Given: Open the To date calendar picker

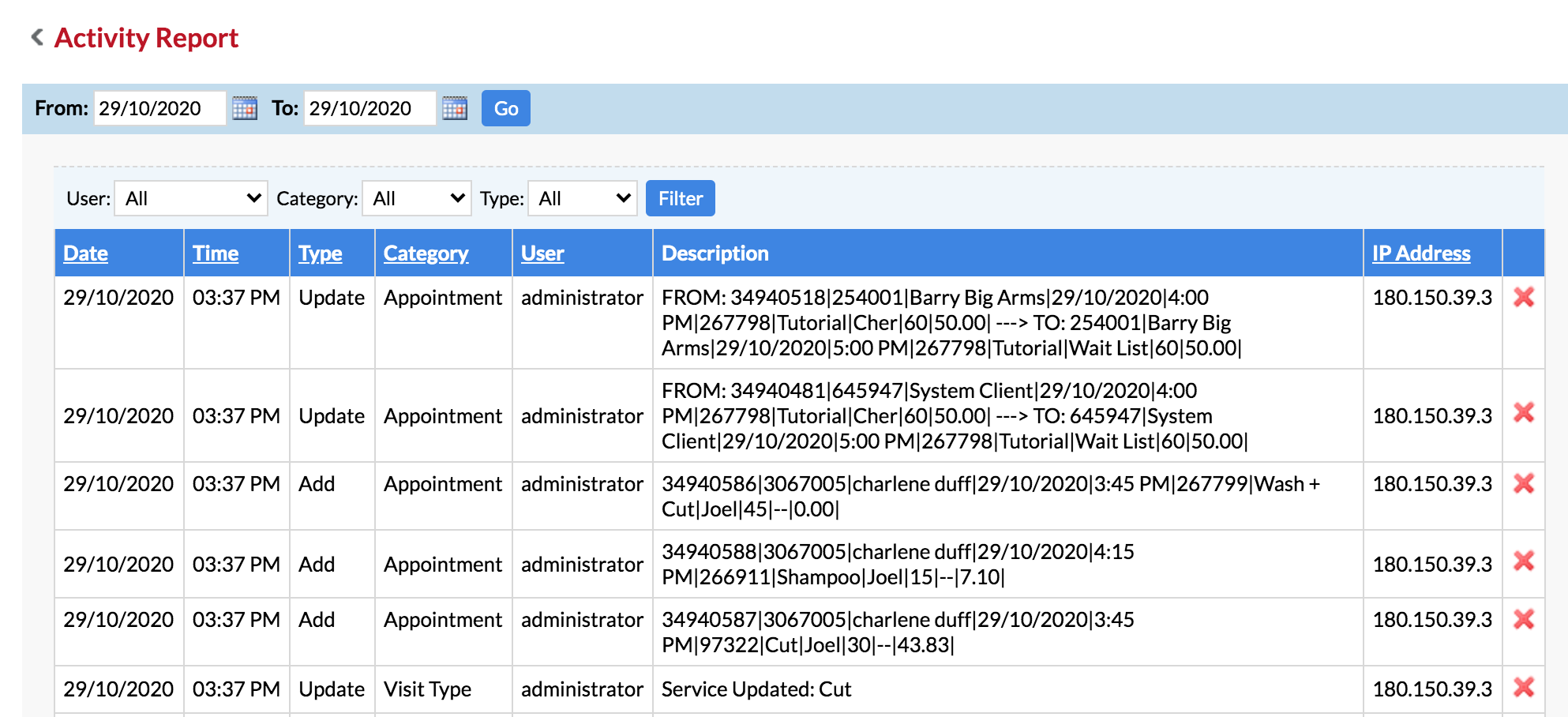Looking at the screenshot, I should click(x=455, y=108).
